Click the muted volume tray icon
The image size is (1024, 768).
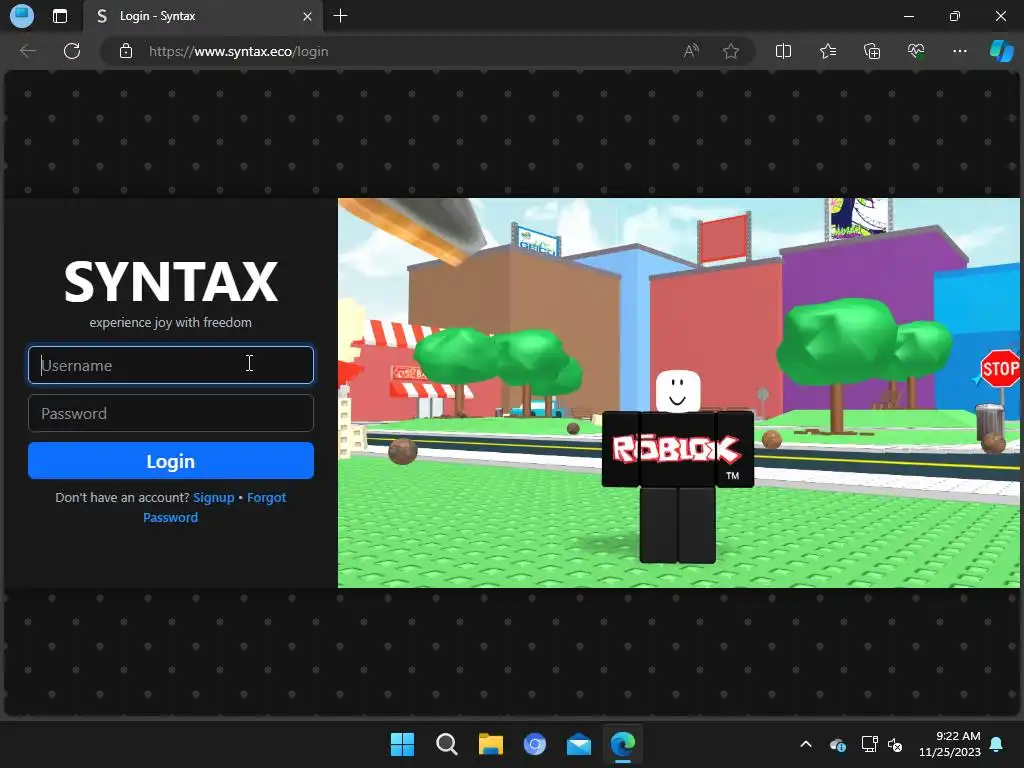coord(895,744)
